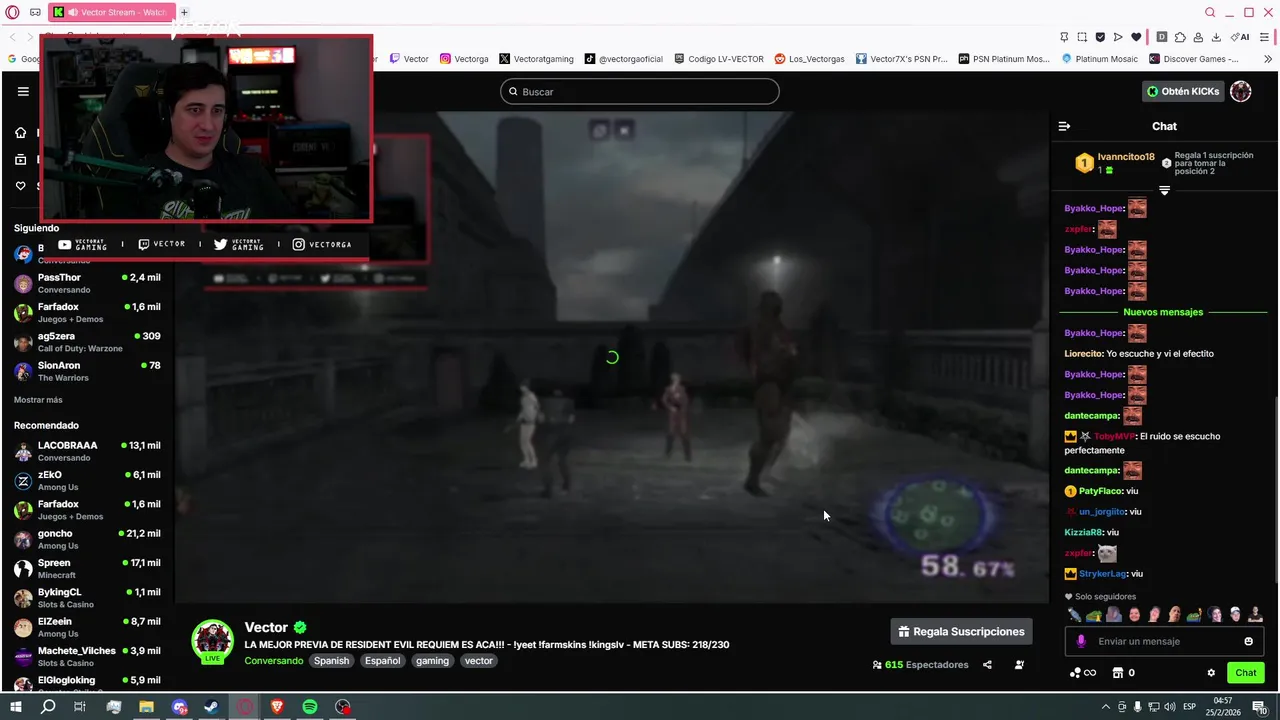Select the vector stream tag
1280x720 pixels.
click(479, 661)
